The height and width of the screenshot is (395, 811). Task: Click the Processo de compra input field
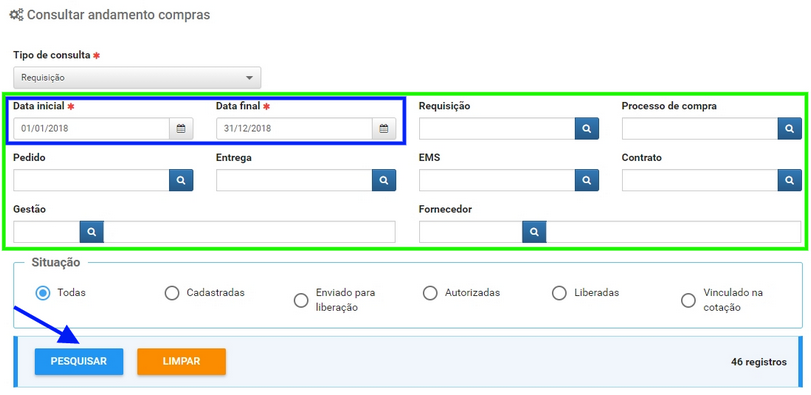point(700,129)
